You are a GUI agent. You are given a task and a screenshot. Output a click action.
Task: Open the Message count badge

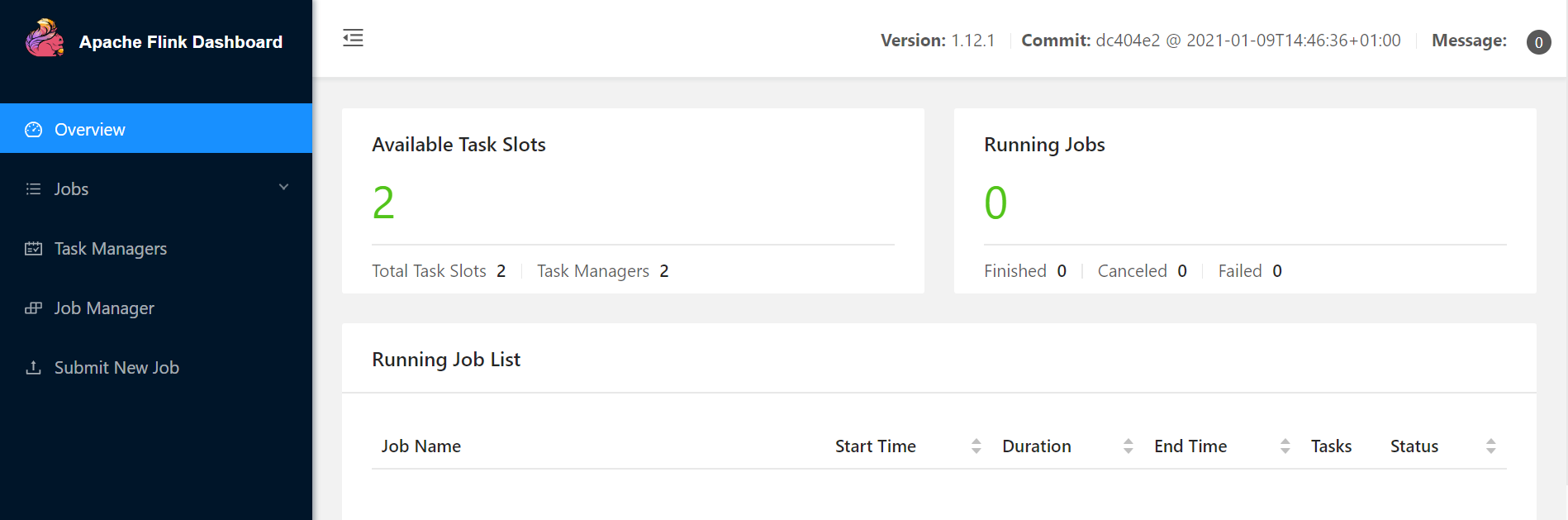1538,42
